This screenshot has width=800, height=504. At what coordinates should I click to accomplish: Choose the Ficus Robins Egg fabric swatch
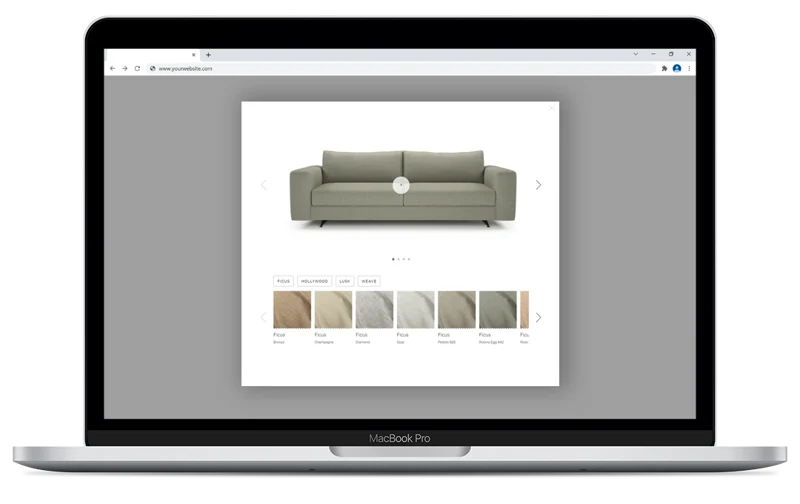[x=498, y=310]
